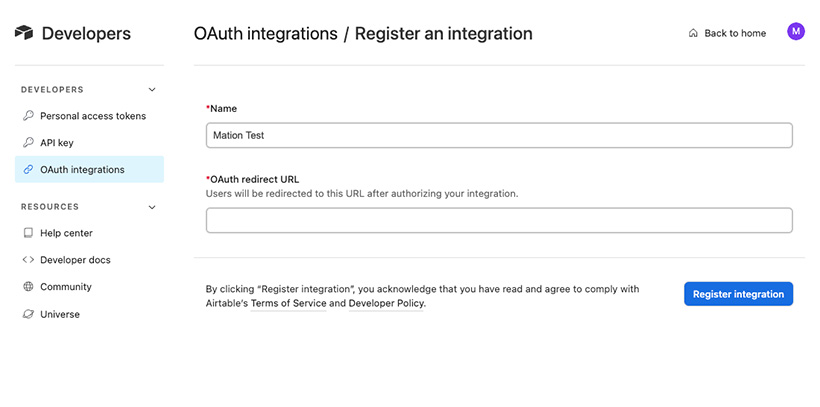This screenshot has height=407, width=820.
Task: Click the Developers title text
Action: coord(86,33)
